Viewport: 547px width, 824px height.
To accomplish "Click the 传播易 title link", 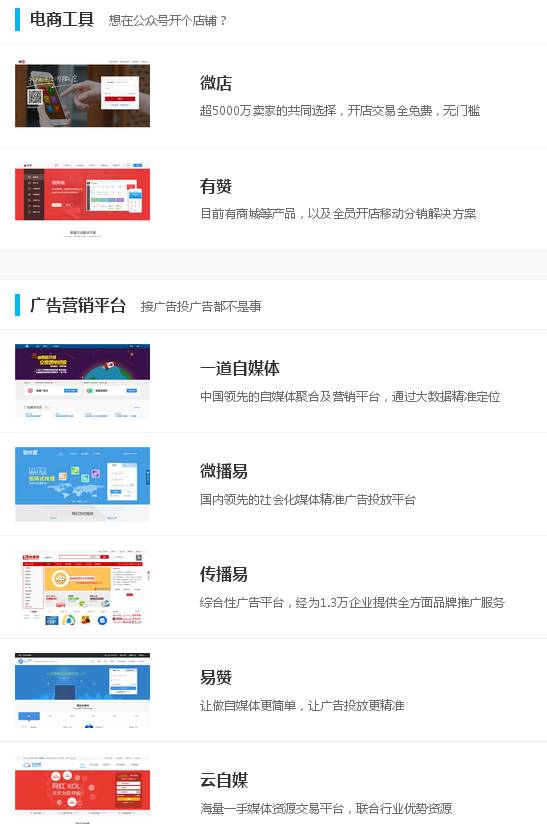I will pos(223,574).
